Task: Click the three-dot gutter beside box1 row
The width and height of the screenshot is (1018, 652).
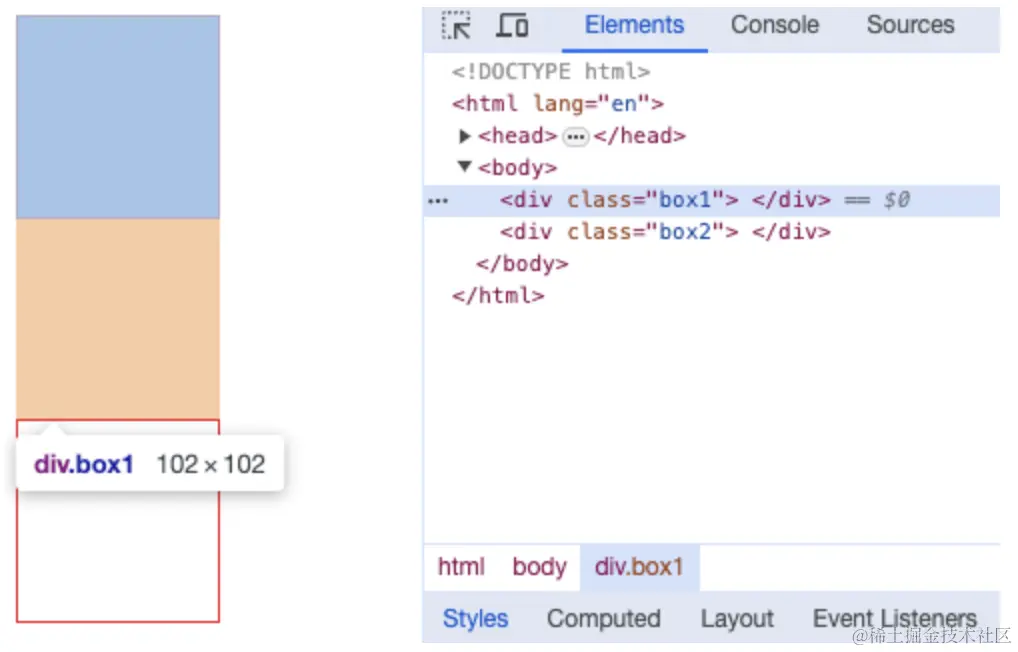Action: click(438, 201)
